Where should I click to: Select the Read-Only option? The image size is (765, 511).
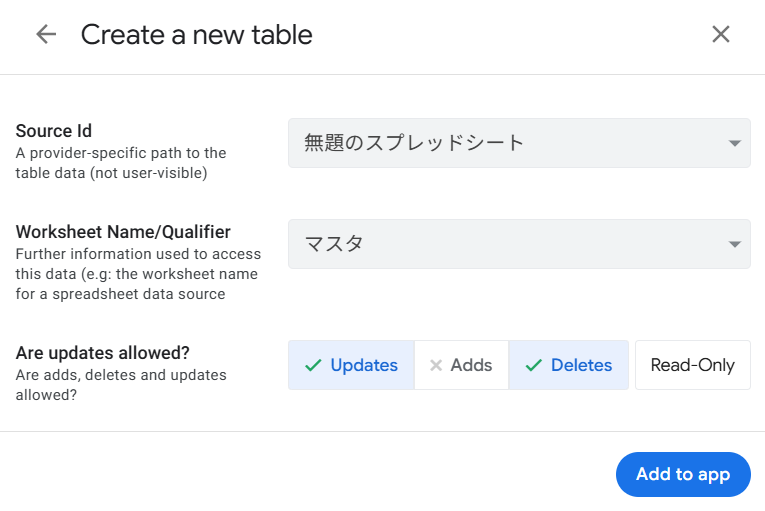692,365
